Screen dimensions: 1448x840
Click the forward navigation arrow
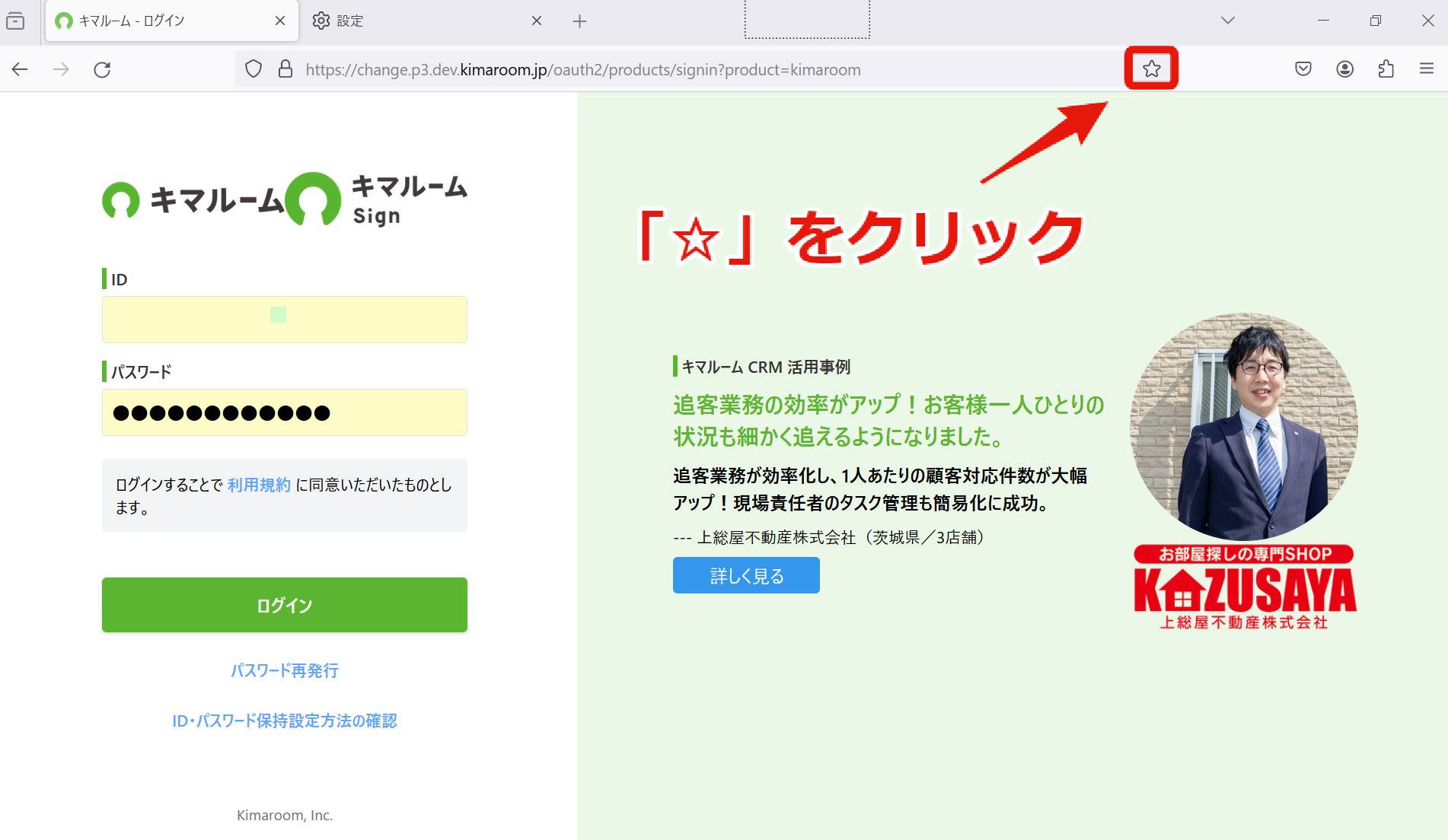click(61, 69)
